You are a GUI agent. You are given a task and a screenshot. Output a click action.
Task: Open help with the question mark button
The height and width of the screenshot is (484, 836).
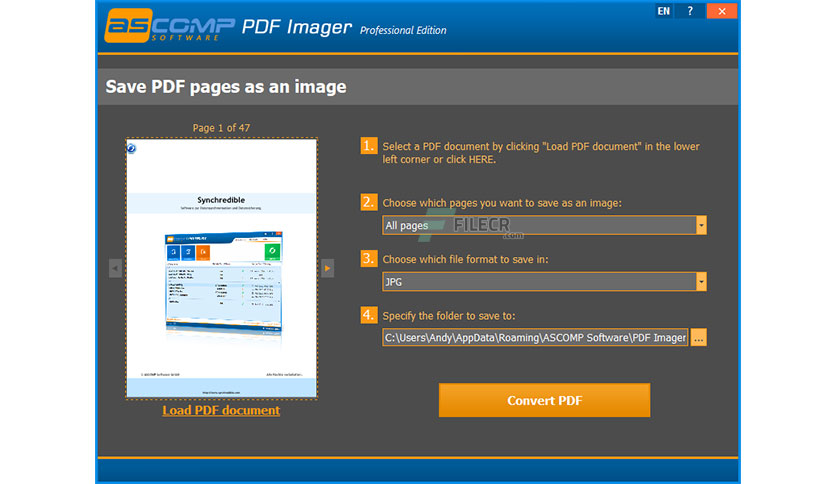coord(690,11)
